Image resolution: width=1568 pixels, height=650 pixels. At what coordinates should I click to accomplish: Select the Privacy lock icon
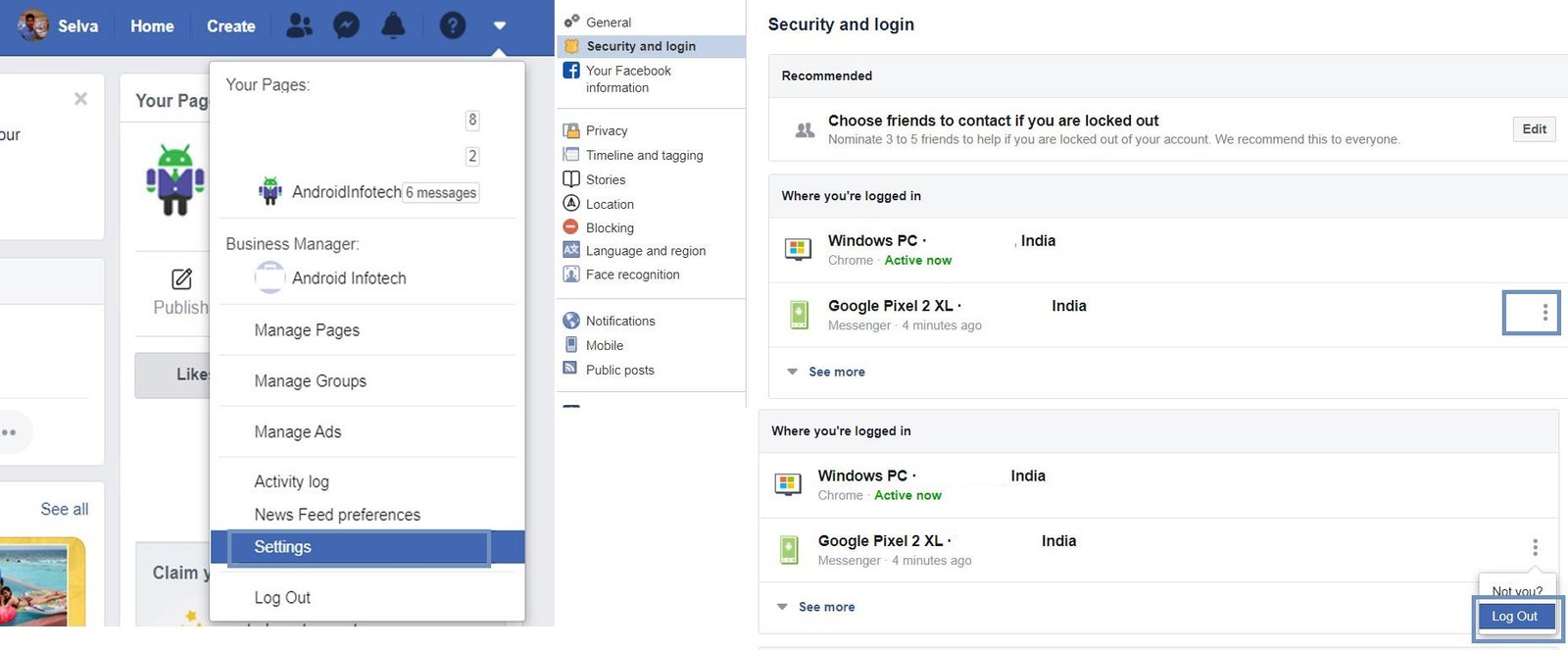(x=571, y=129)
